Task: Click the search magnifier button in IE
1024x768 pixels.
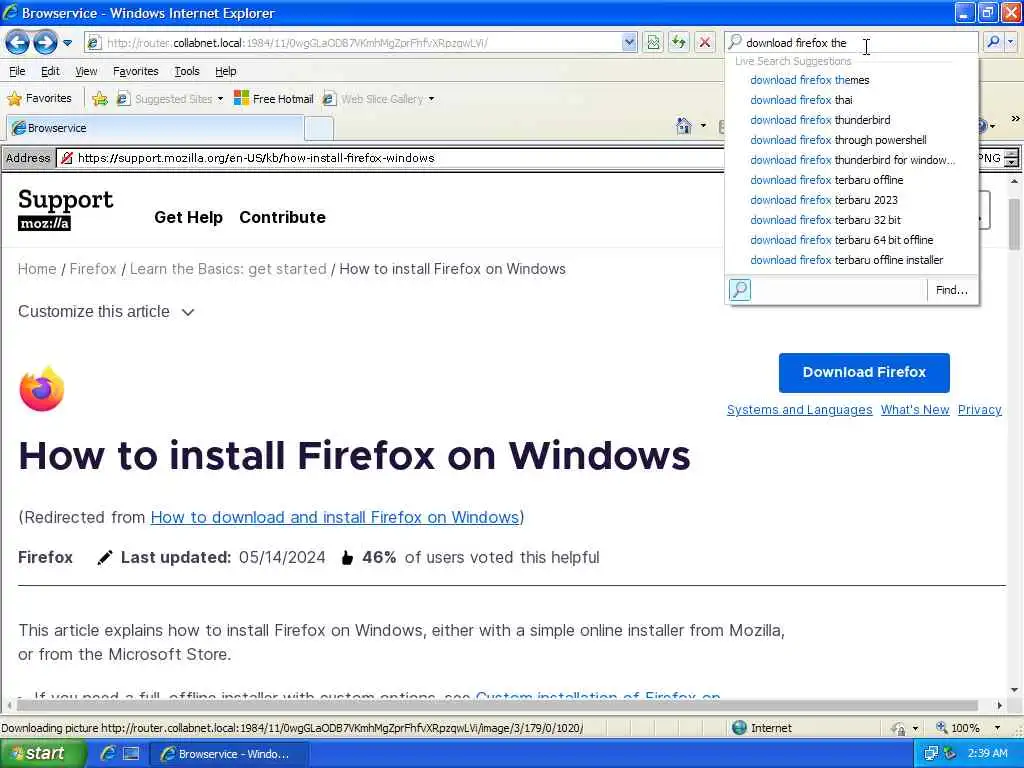Action: 993,42
